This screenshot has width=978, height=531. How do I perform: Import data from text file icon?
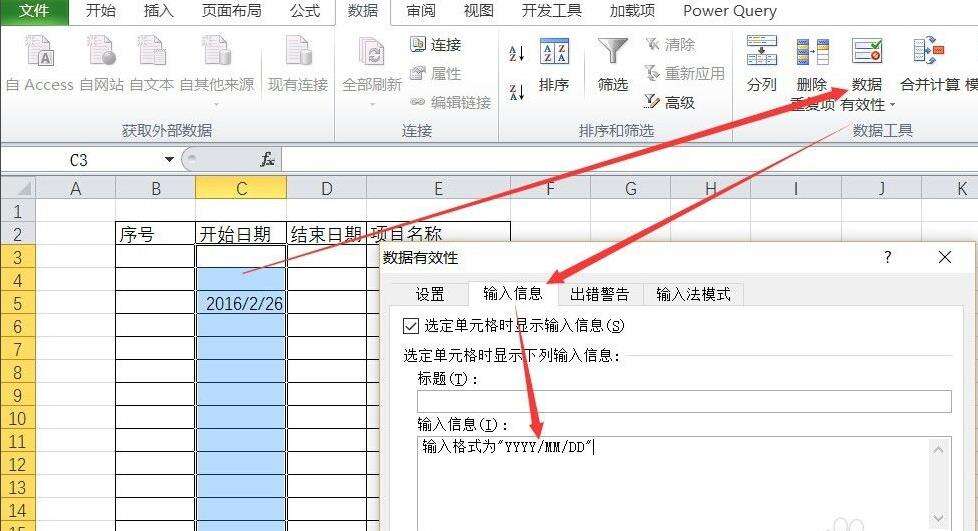(152, 51)
